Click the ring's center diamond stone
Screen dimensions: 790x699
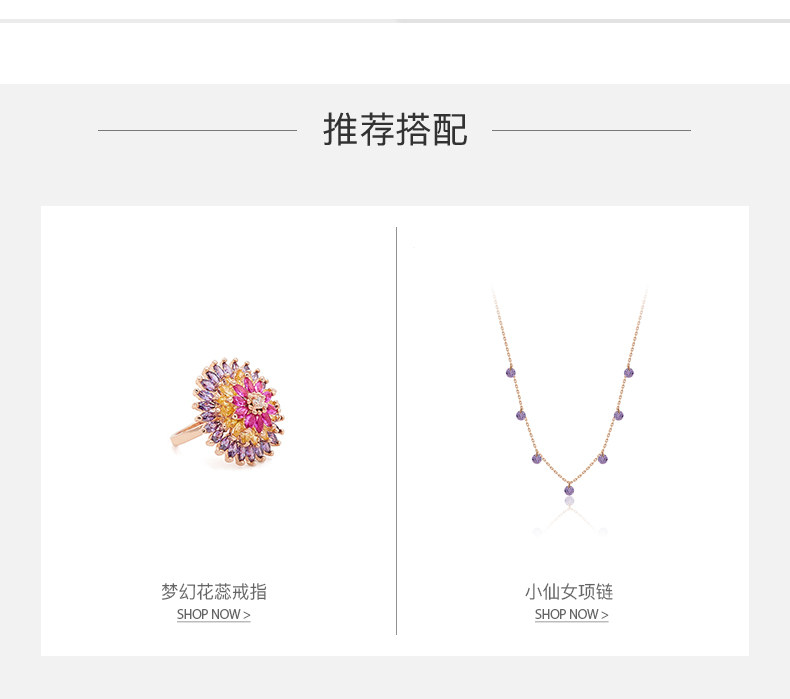pos(258,401)
